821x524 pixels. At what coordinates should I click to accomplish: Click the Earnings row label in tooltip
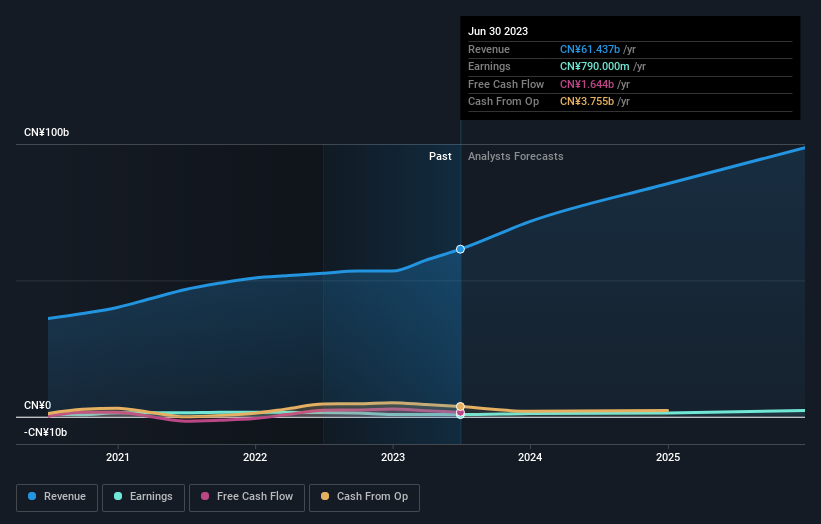click(x=489, y=66)
